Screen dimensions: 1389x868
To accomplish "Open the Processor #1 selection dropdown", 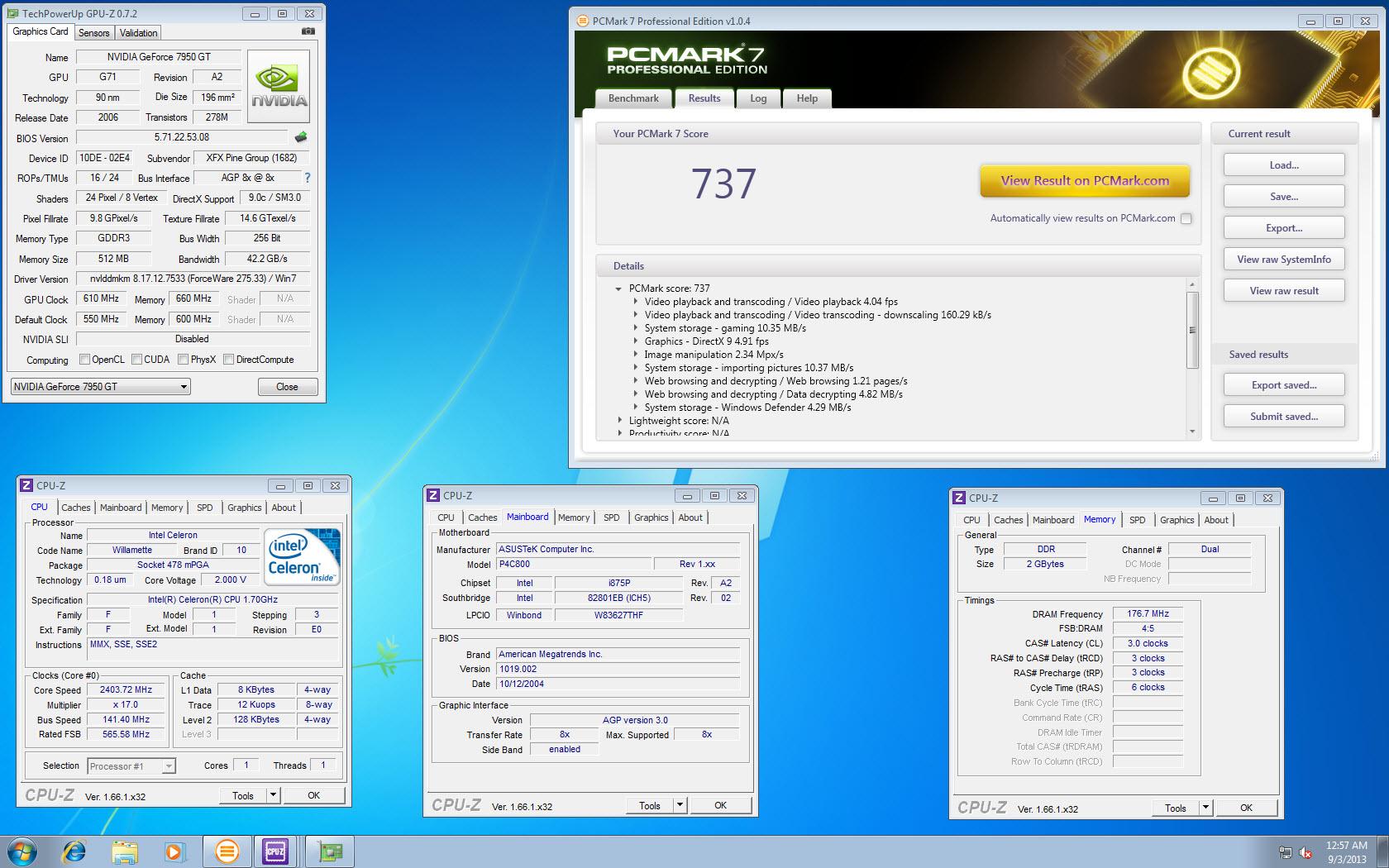I will point(131,765).
